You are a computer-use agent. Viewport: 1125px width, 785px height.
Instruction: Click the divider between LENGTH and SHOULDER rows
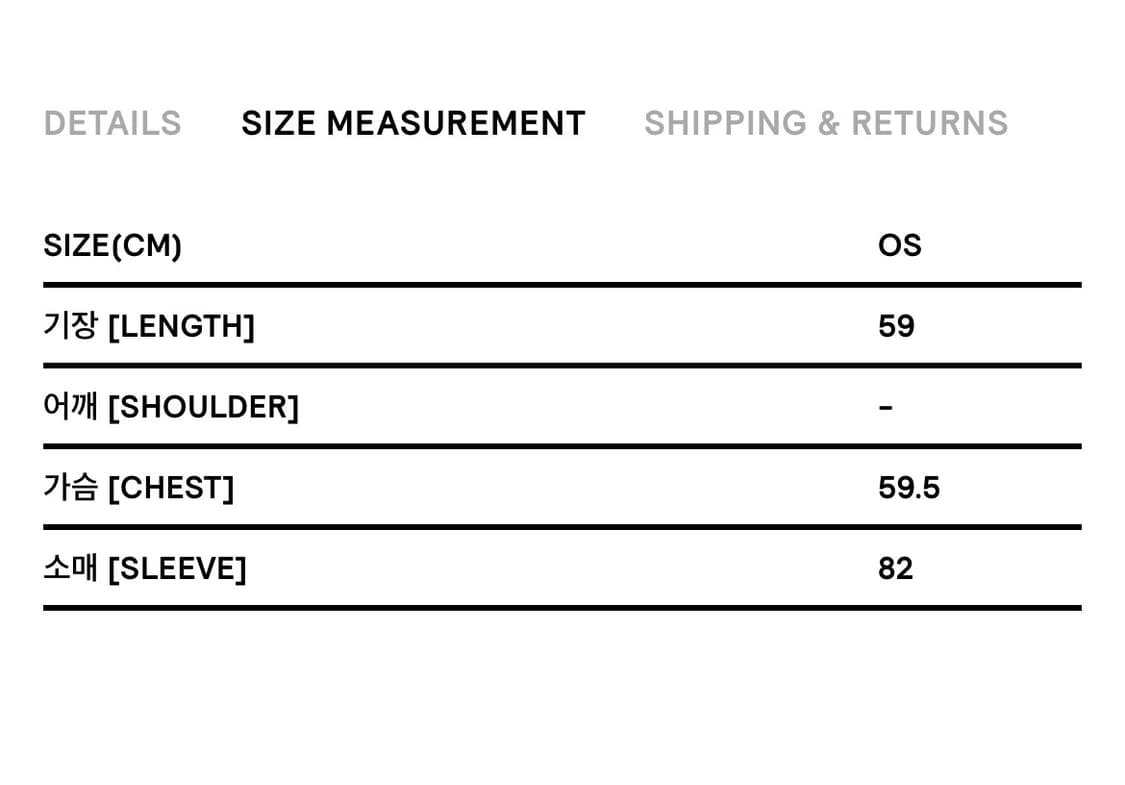[x=562, y=366]
